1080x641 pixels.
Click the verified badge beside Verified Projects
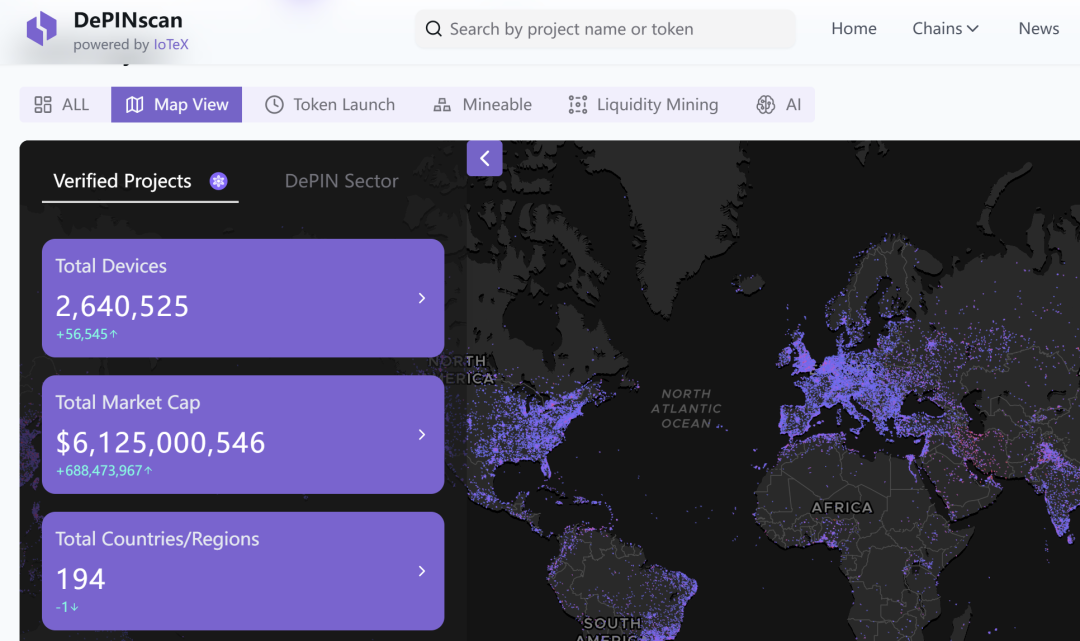[x=218, y=181]
